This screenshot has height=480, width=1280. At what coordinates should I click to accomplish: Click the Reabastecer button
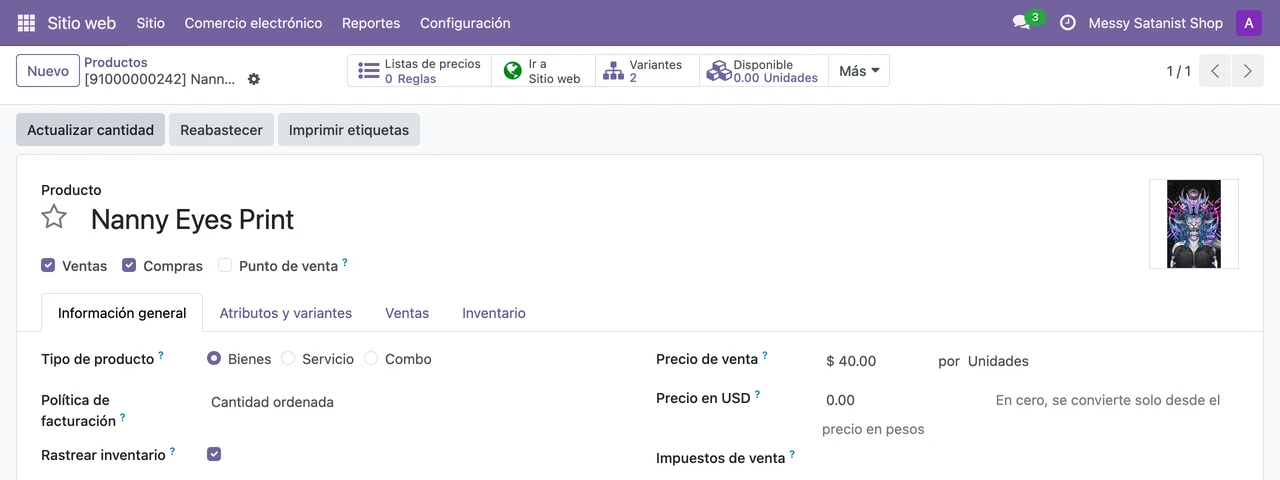click(221, 130)
